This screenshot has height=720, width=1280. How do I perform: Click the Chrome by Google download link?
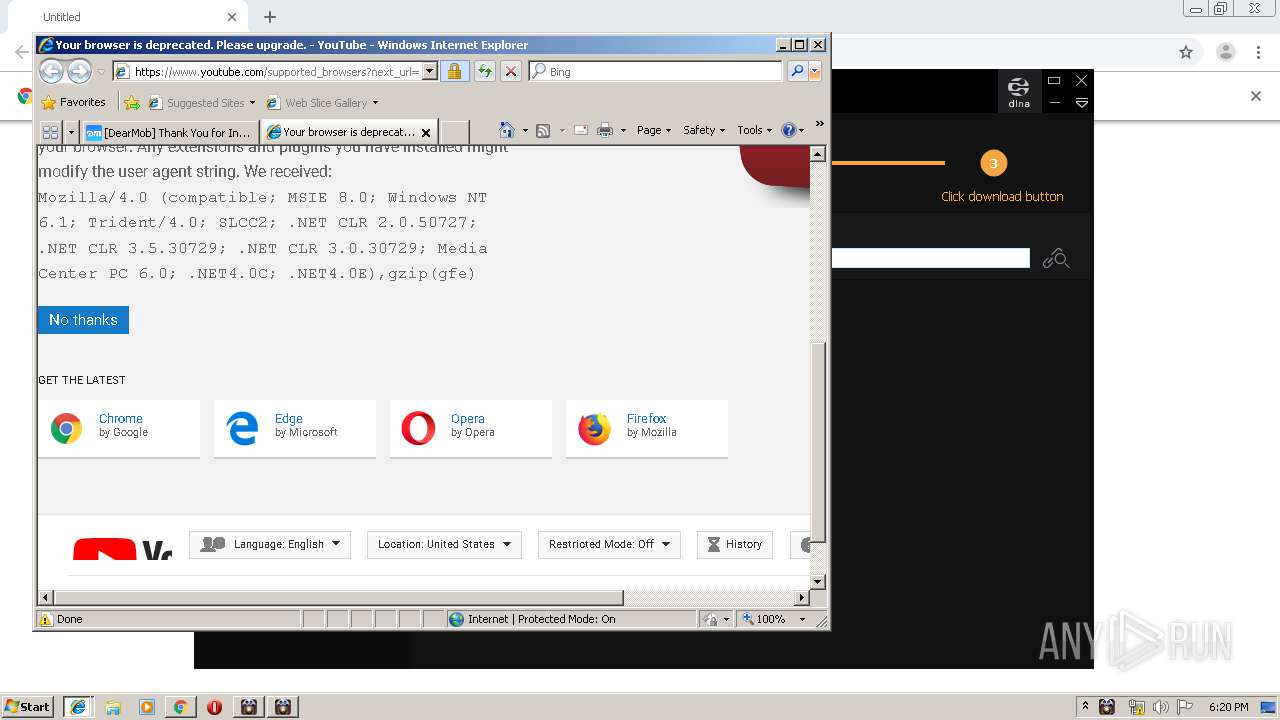[119, 429]
